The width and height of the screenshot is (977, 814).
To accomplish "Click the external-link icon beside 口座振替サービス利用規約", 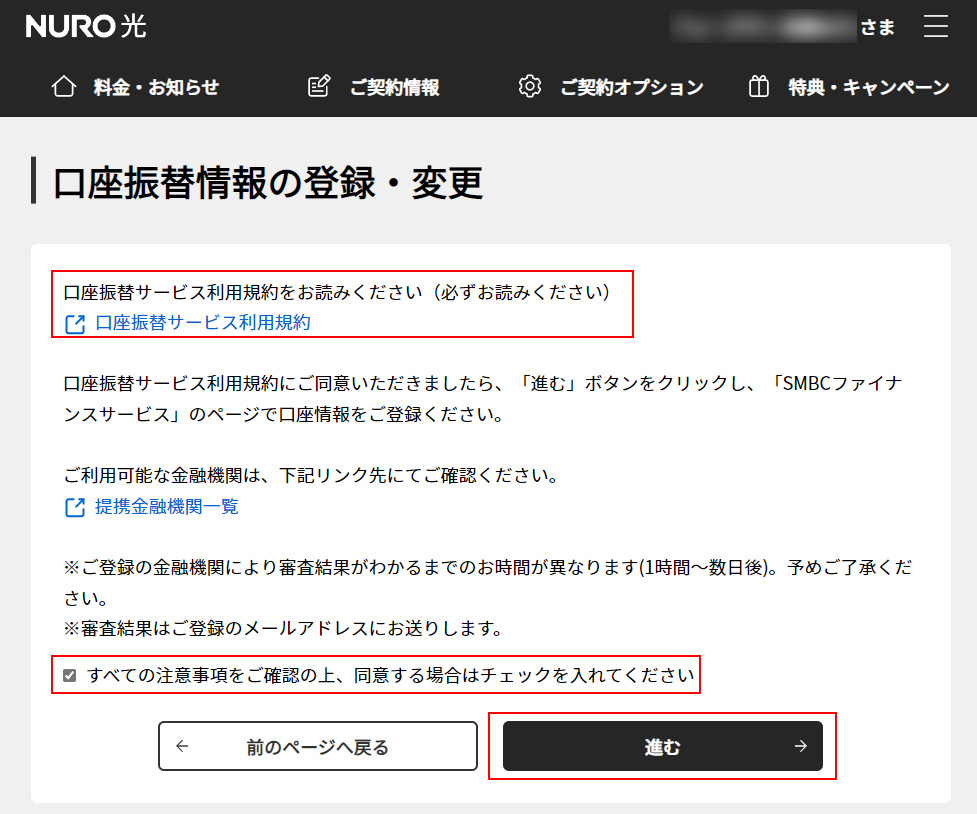I will pyautogui.click(x=72, y=322).
